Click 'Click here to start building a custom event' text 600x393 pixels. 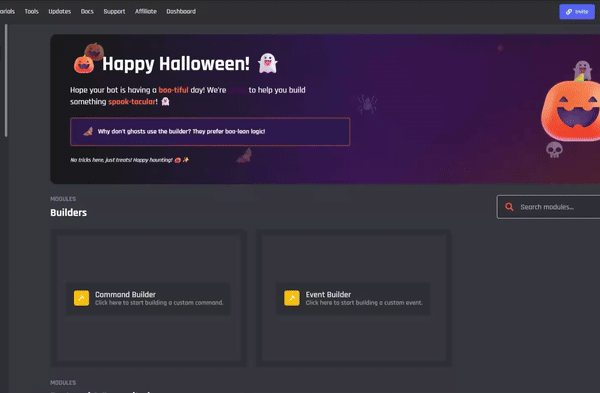[364, 303]
